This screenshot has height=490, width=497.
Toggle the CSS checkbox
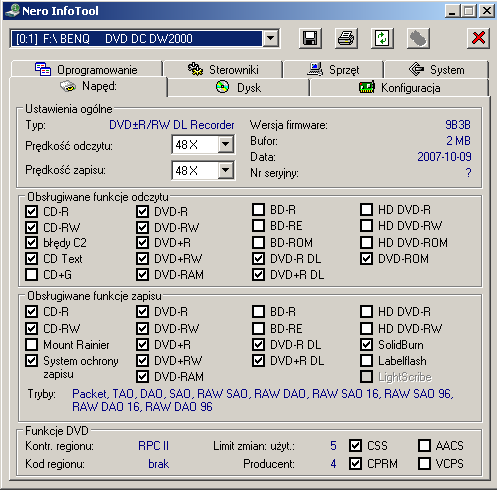(355, 445)
